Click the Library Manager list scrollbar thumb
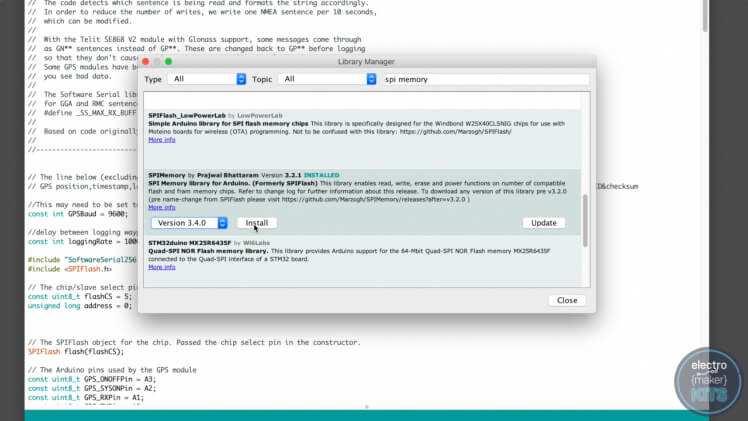The image size is (748, 421). point(585,220)
